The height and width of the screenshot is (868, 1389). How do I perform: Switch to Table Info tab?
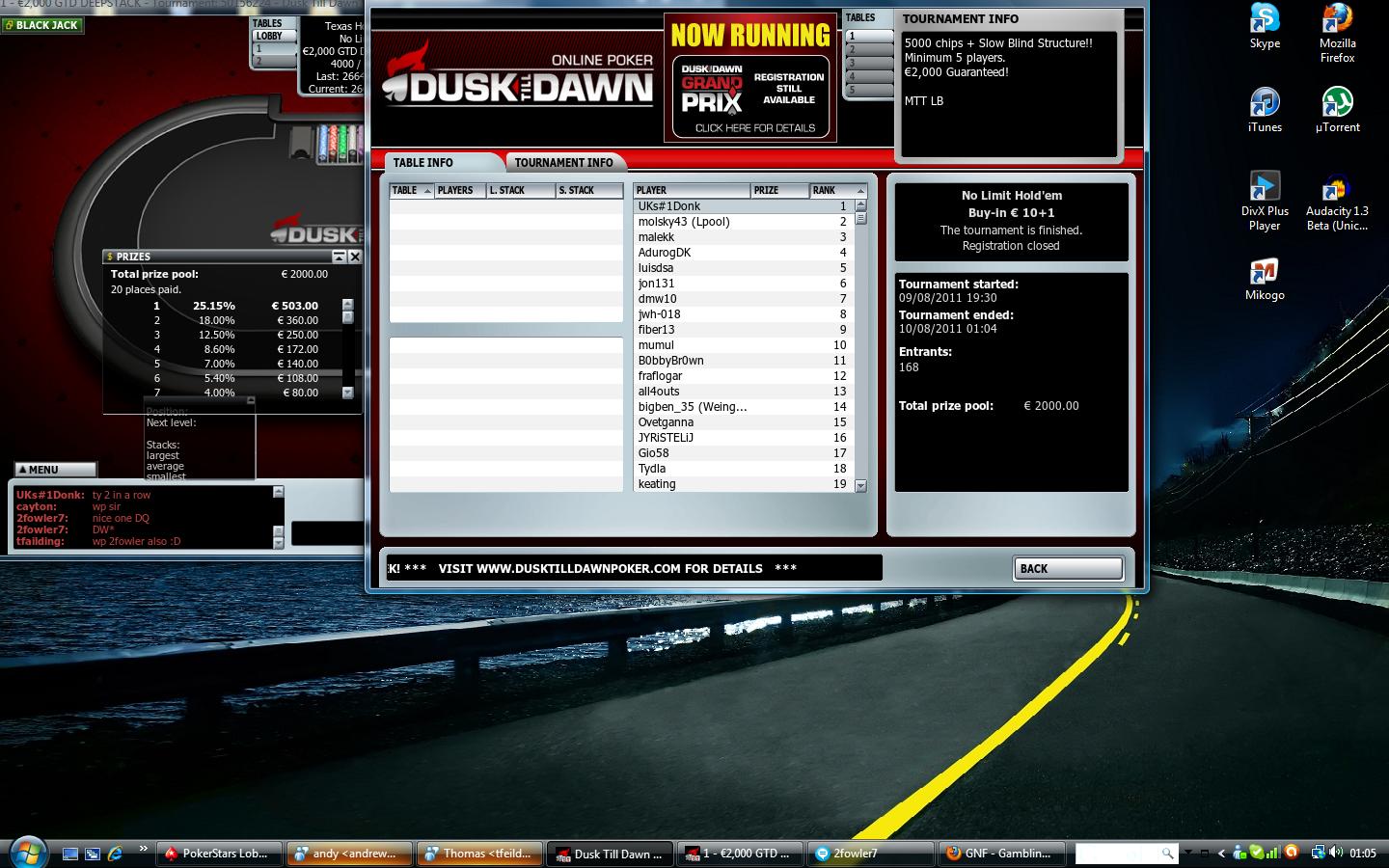click(x=443, y=162)
